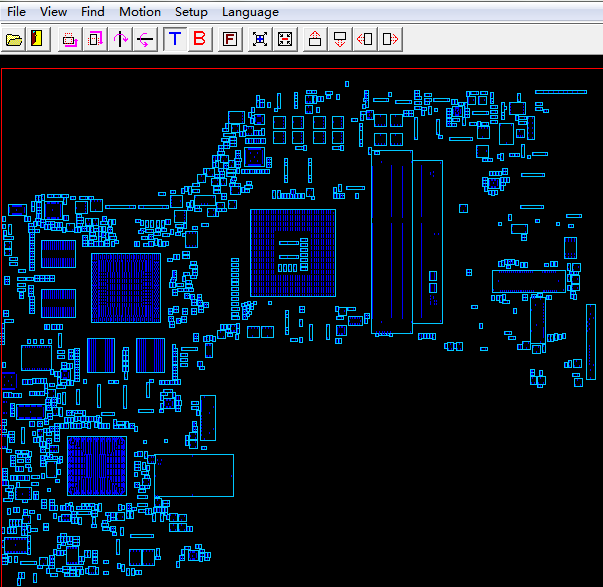Move view left with red arrow icon

point(365,39)
